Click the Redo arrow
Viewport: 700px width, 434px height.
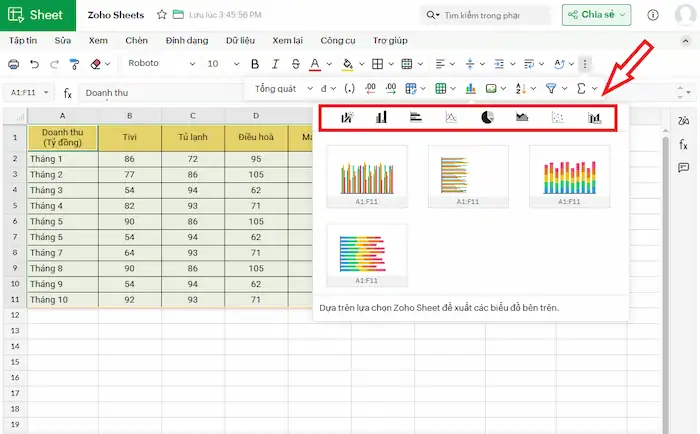(x=54, y=64)
